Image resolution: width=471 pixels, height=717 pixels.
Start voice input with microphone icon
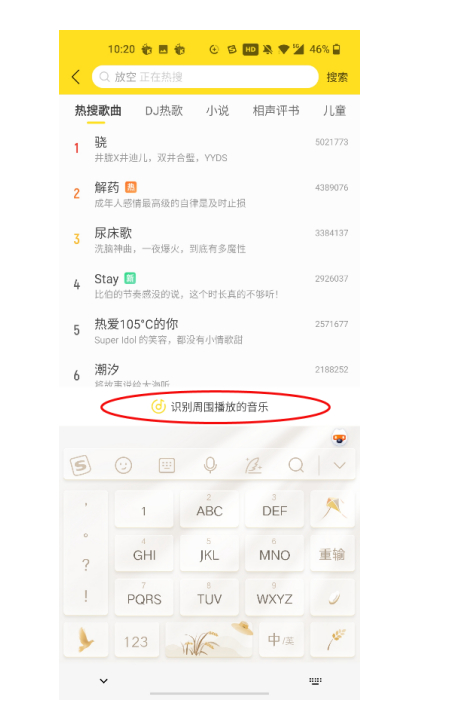pyautogui.click(x=210, y=465)
